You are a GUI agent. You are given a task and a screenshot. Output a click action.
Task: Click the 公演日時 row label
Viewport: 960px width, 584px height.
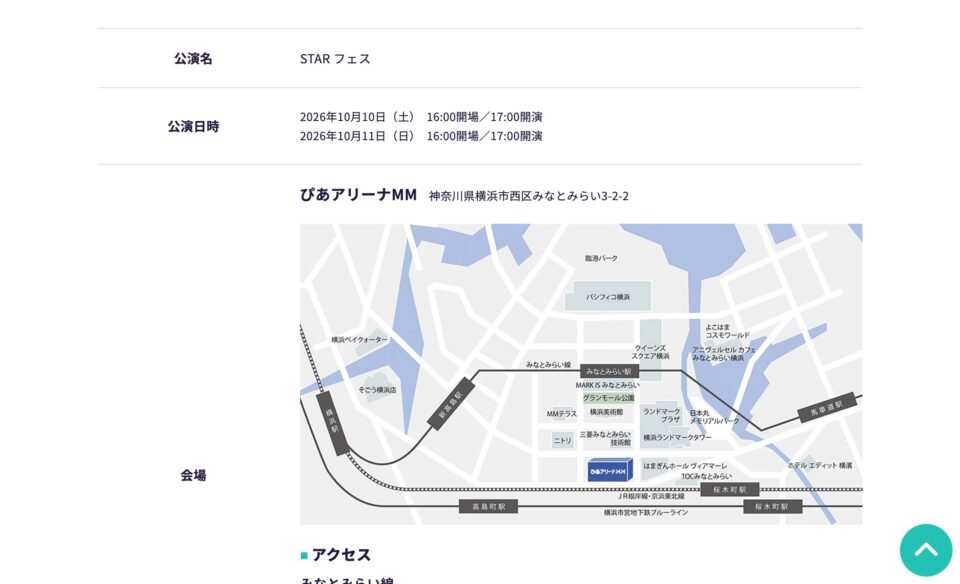pos(193,126)
